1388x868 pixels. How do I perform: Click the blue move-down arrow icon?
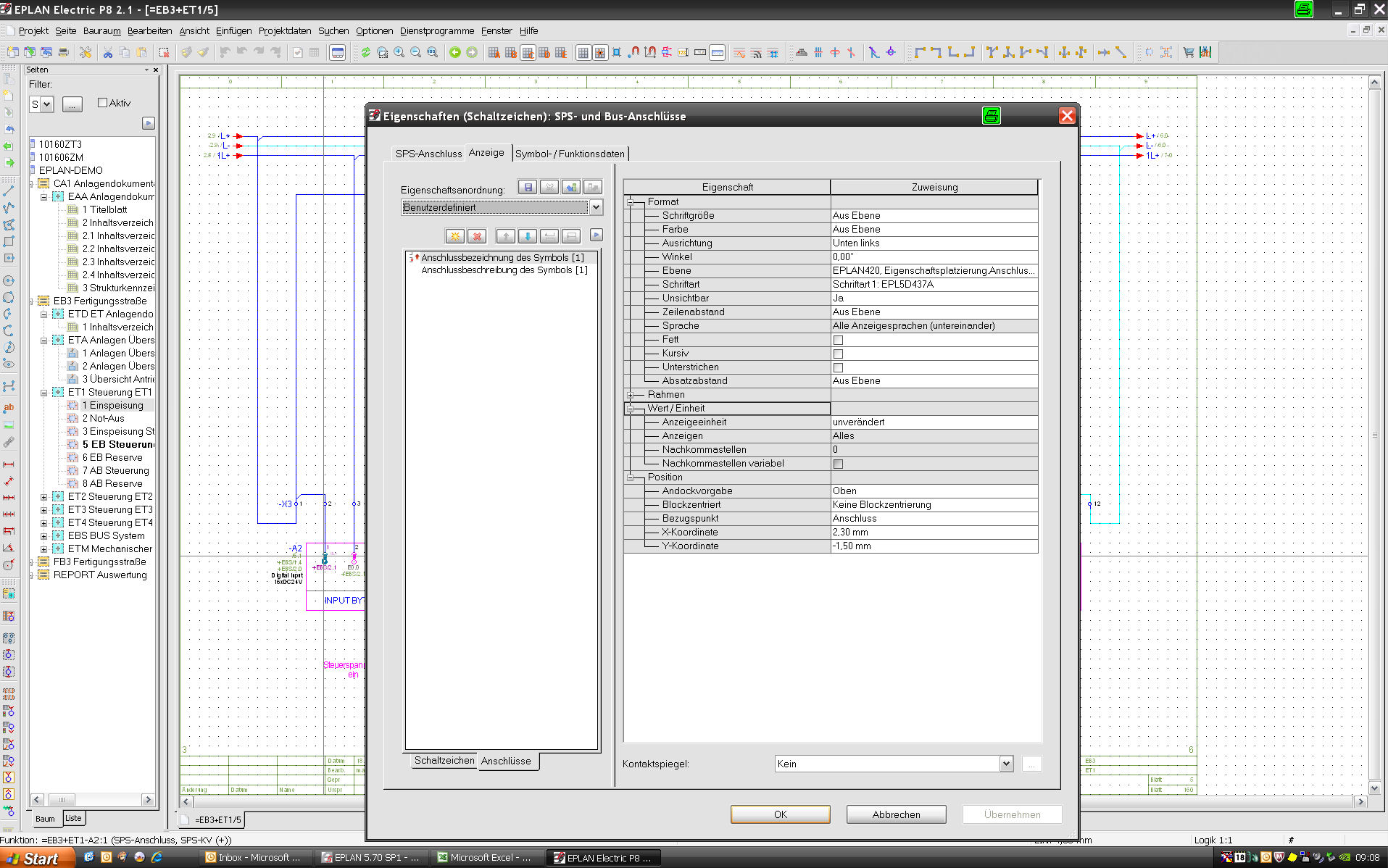[528, 236]
